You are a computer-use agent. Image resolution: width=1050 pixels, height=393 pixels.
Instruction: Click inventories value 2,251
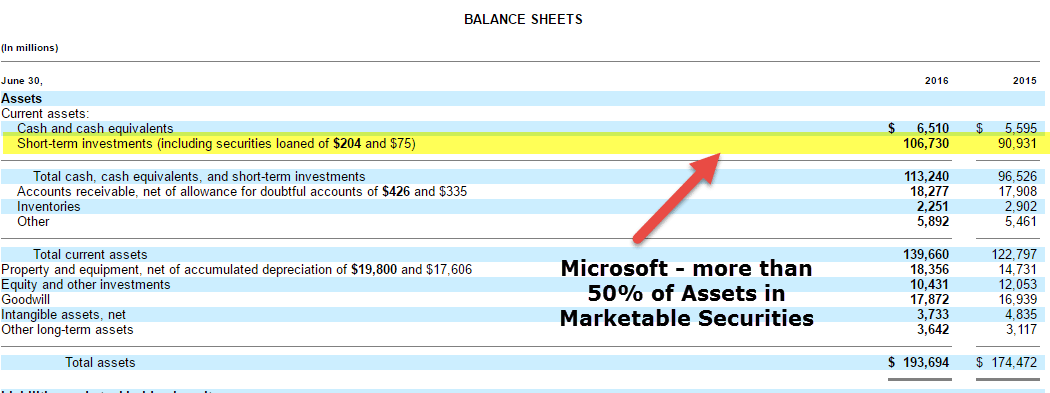[933, 207]
